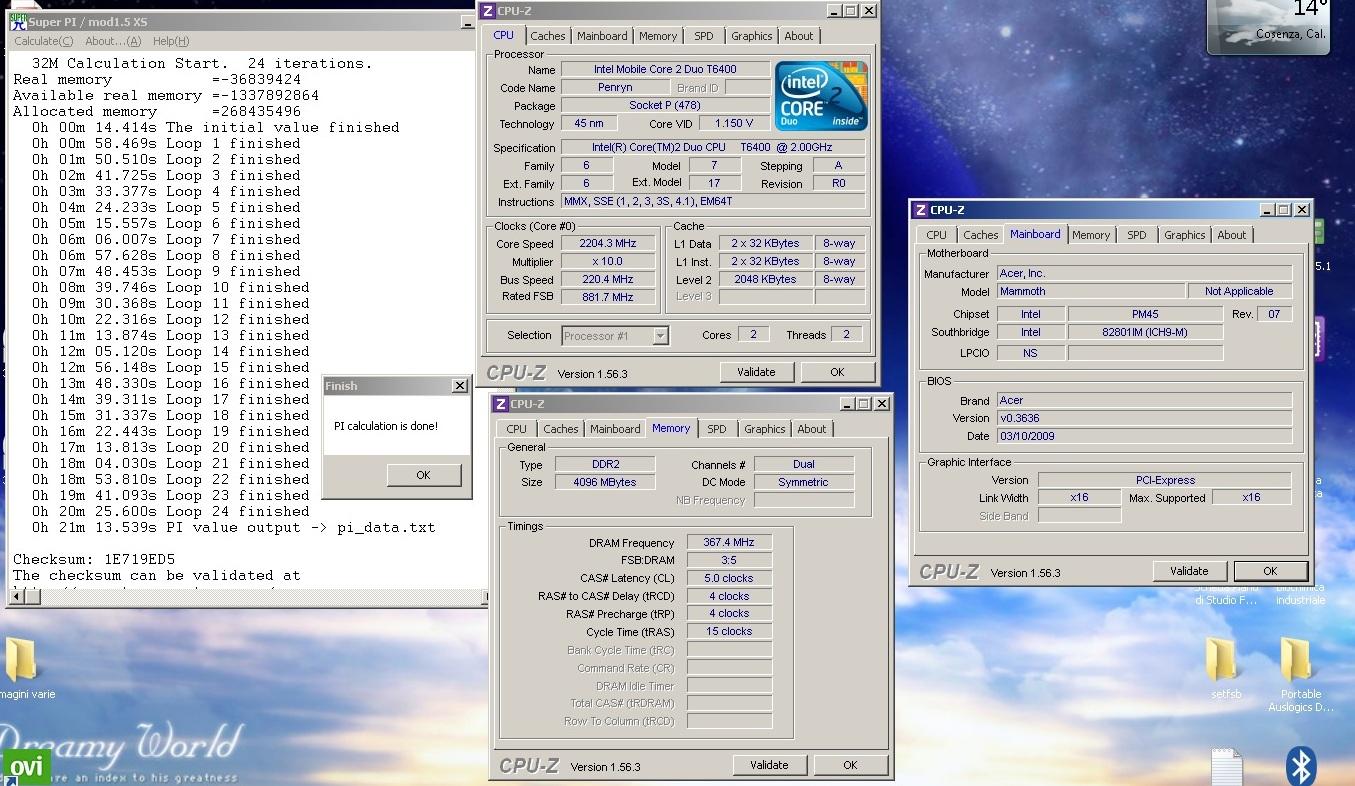Screen dimensions: 1355x786
Task: Click OK in the CPU-Z Mainboard window
Action: [x=1270, y=571]
